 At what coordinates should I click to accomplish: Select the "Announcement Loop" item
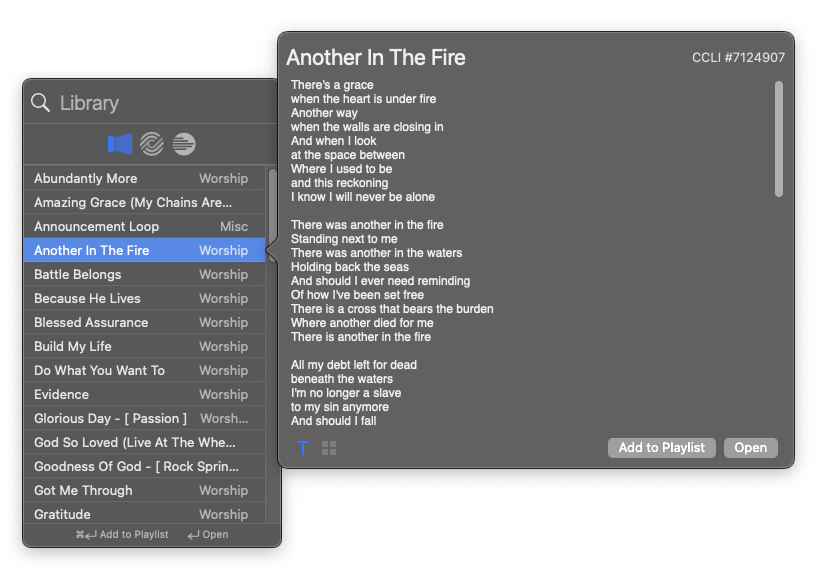(144, 227)
